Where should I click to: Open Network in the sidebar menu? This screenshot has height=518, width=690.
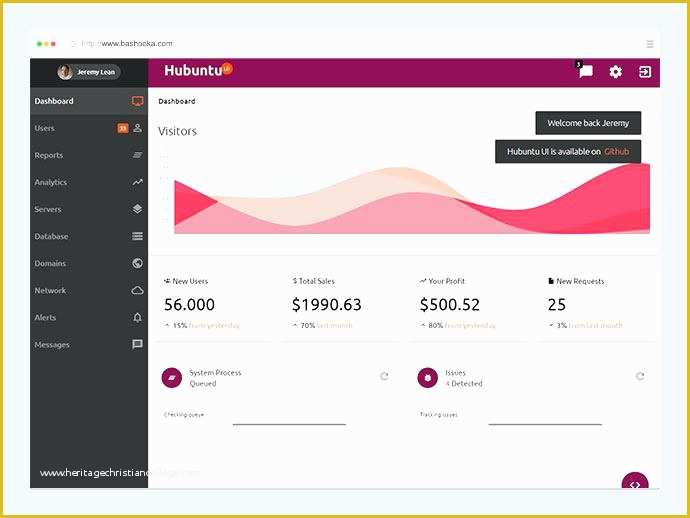tap(89, 290)
